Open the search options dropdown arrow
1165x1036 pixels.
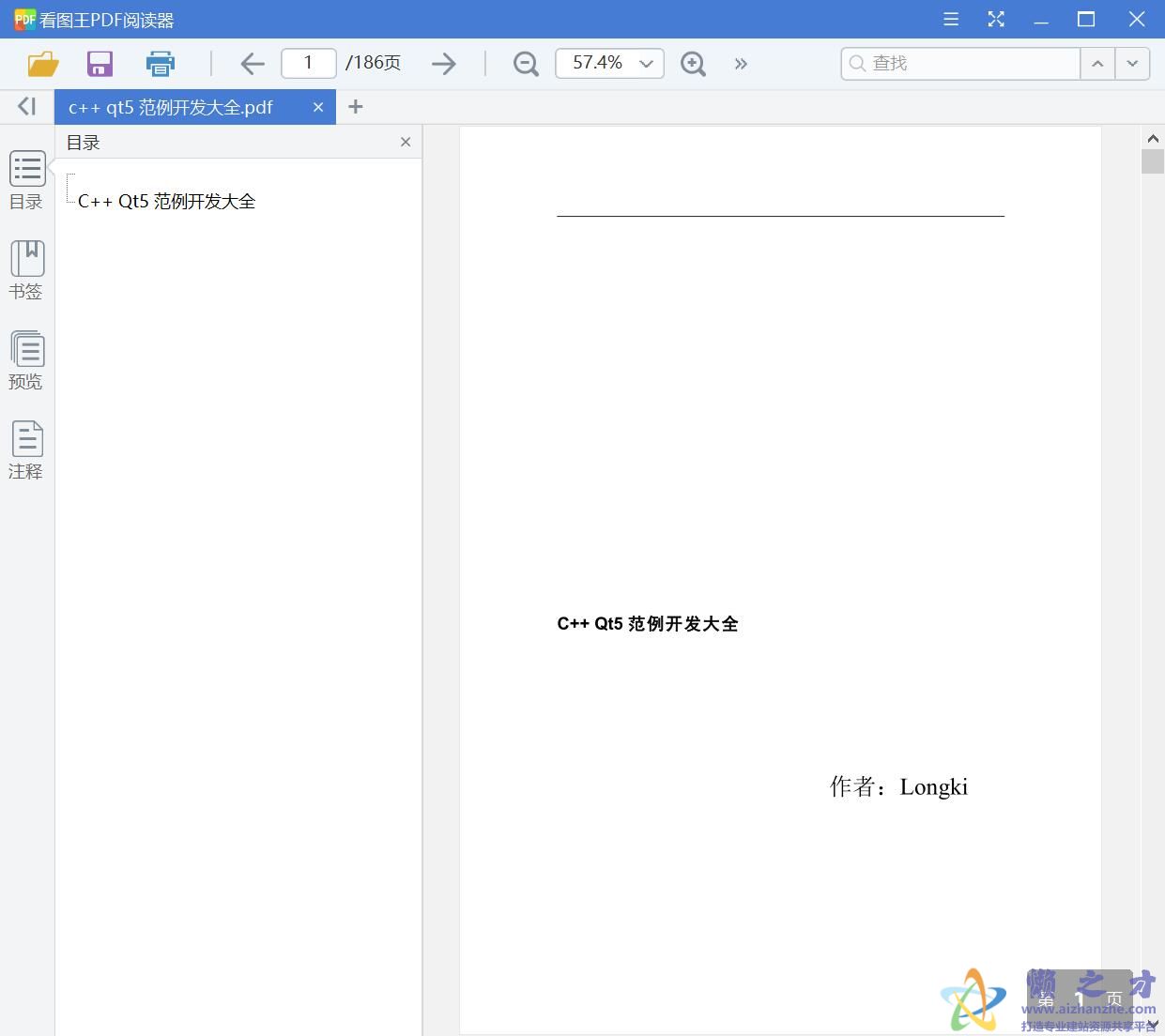click(1133, 63)
